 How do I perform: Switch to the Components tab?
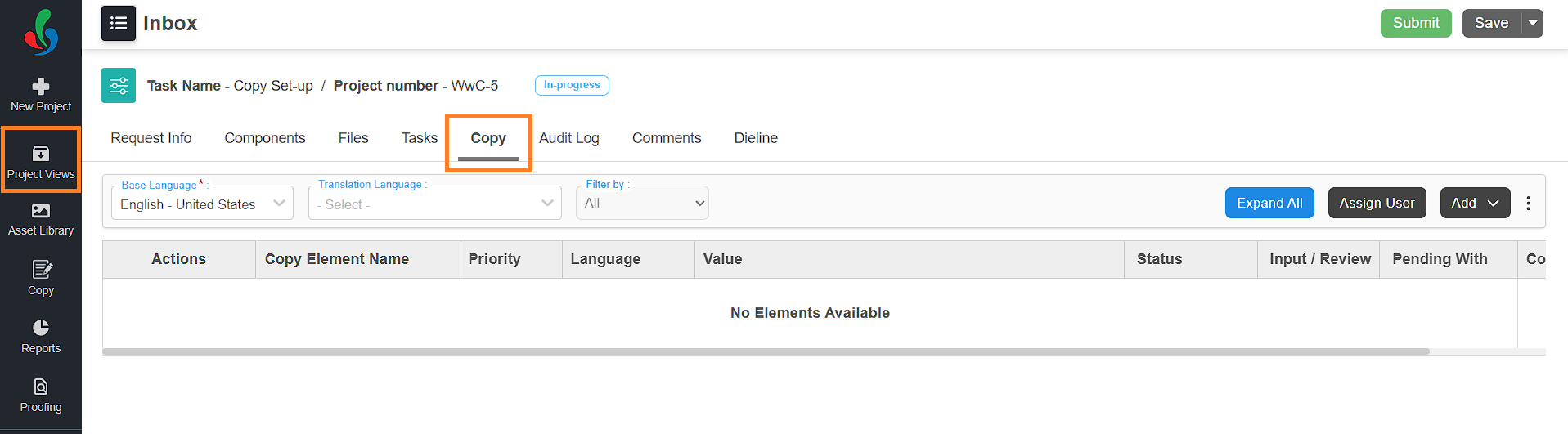point(265,138)
